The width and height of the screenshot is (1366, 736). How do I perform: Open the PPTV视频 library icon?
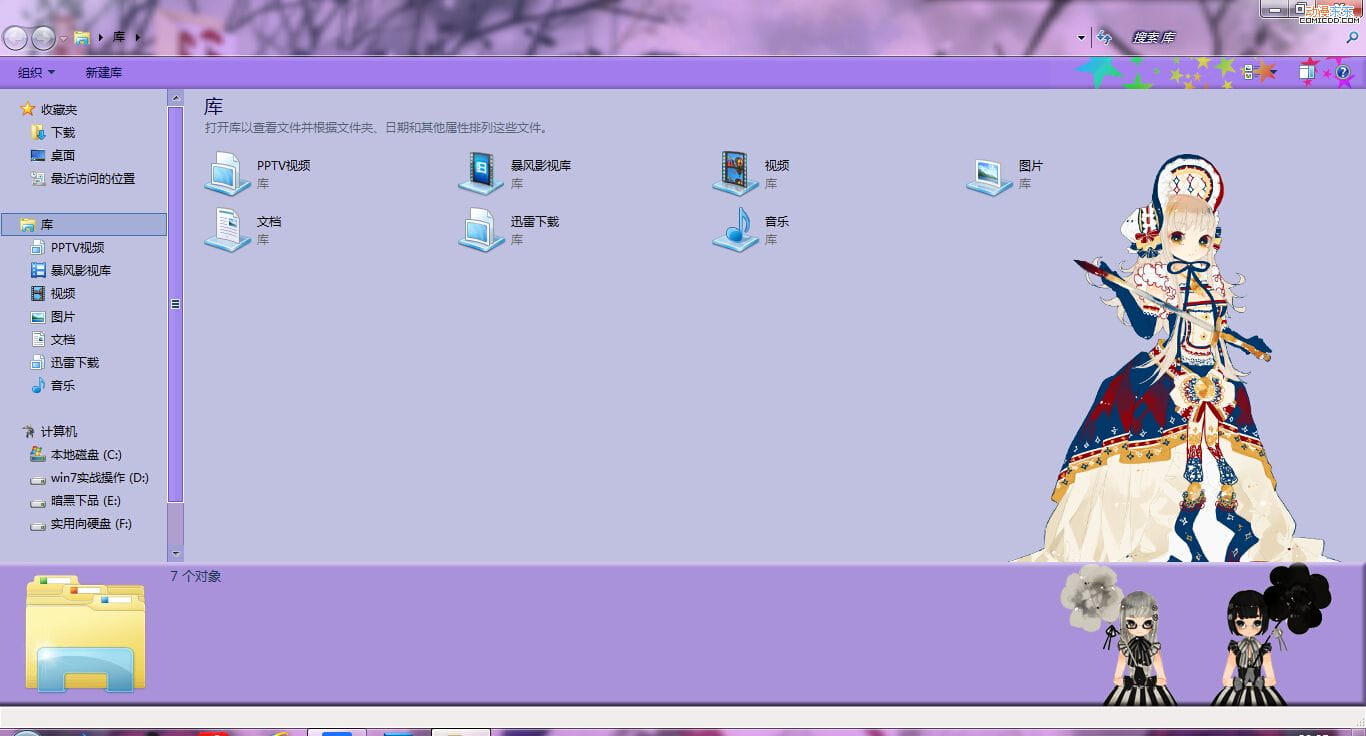coord(228,172)
